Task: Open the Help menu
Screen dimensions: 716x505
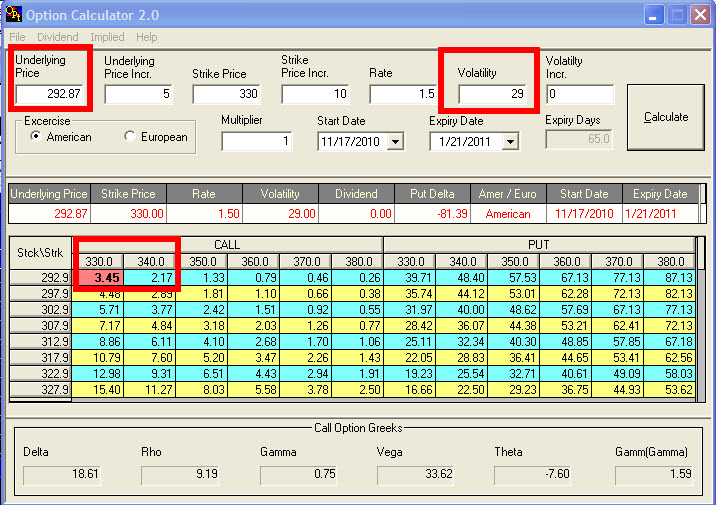Action: 147,37
